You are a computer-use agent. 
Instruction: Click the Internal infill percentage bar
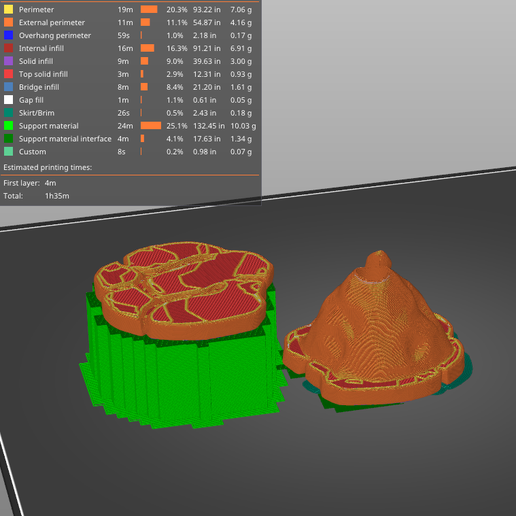[x=147, y=48]
